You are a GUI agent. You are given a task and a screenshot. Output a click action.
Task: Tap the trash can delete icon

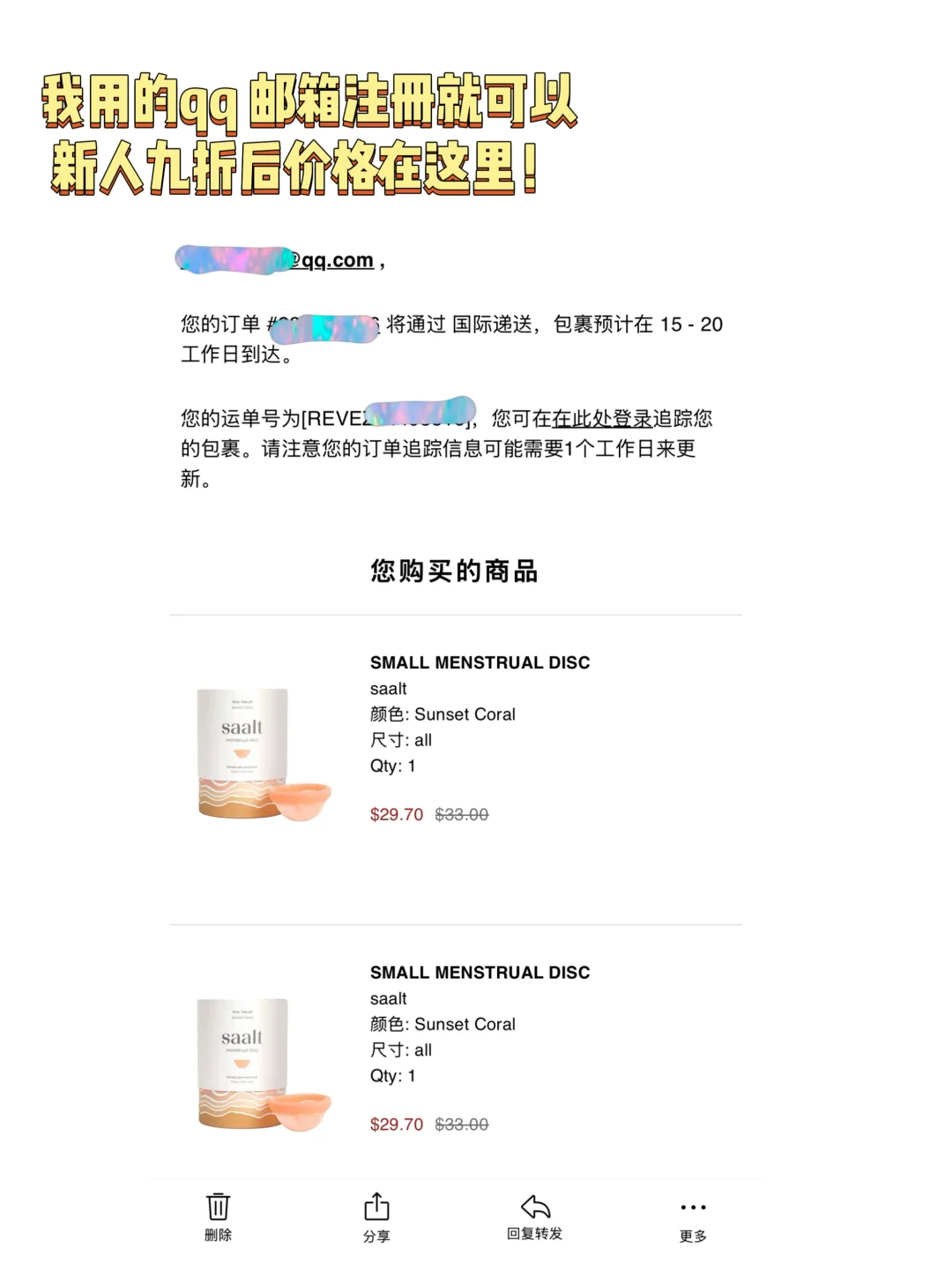[218, 1206]
